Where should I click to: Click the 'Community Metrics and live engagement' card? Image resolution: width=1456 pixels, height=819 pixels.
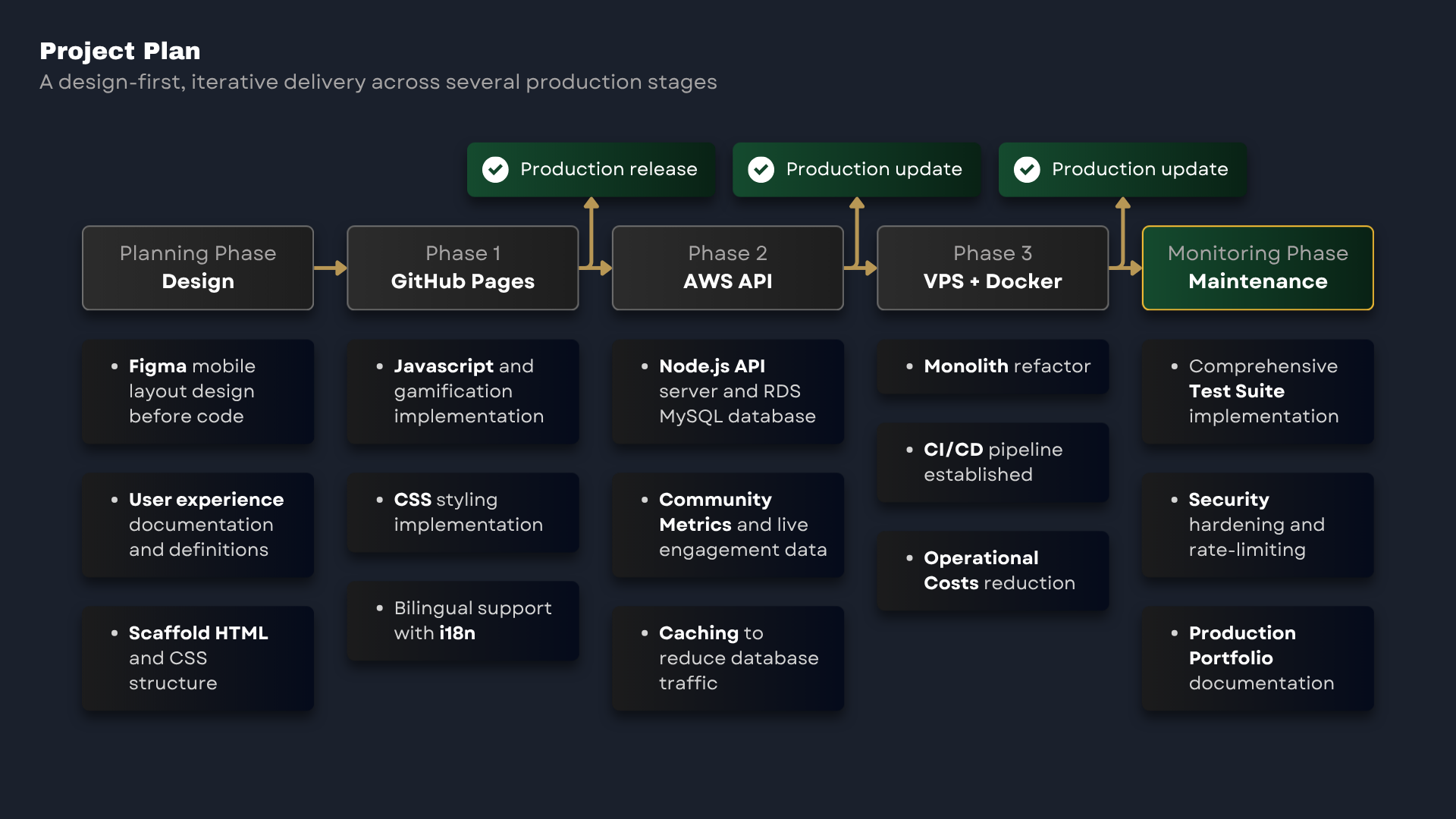point(728,525)
